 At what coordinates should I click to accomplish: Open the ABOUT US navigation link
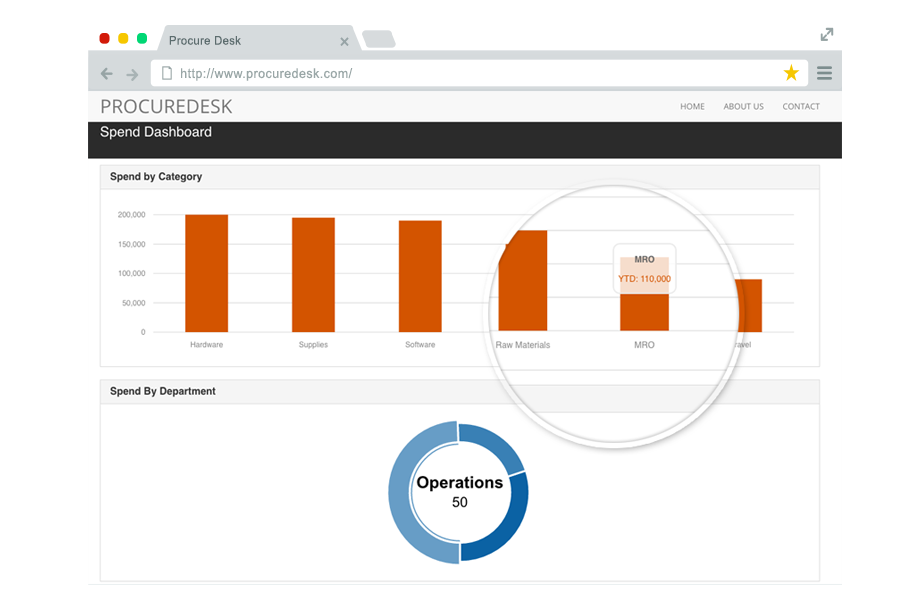744,107
